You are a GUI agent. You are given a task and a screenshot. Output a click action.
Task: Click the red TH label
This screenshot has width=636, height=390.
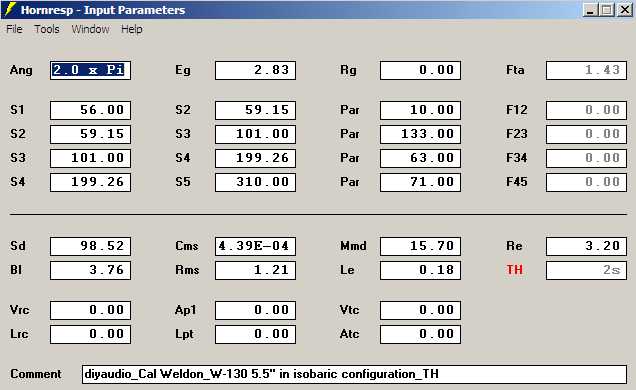(514, 270)
